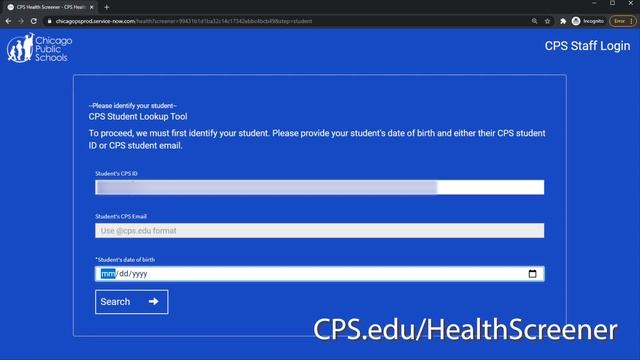The width and height of the screenshot is (640, 360).
Task: Close the CPS Health Screener tab
Action: 91,7
